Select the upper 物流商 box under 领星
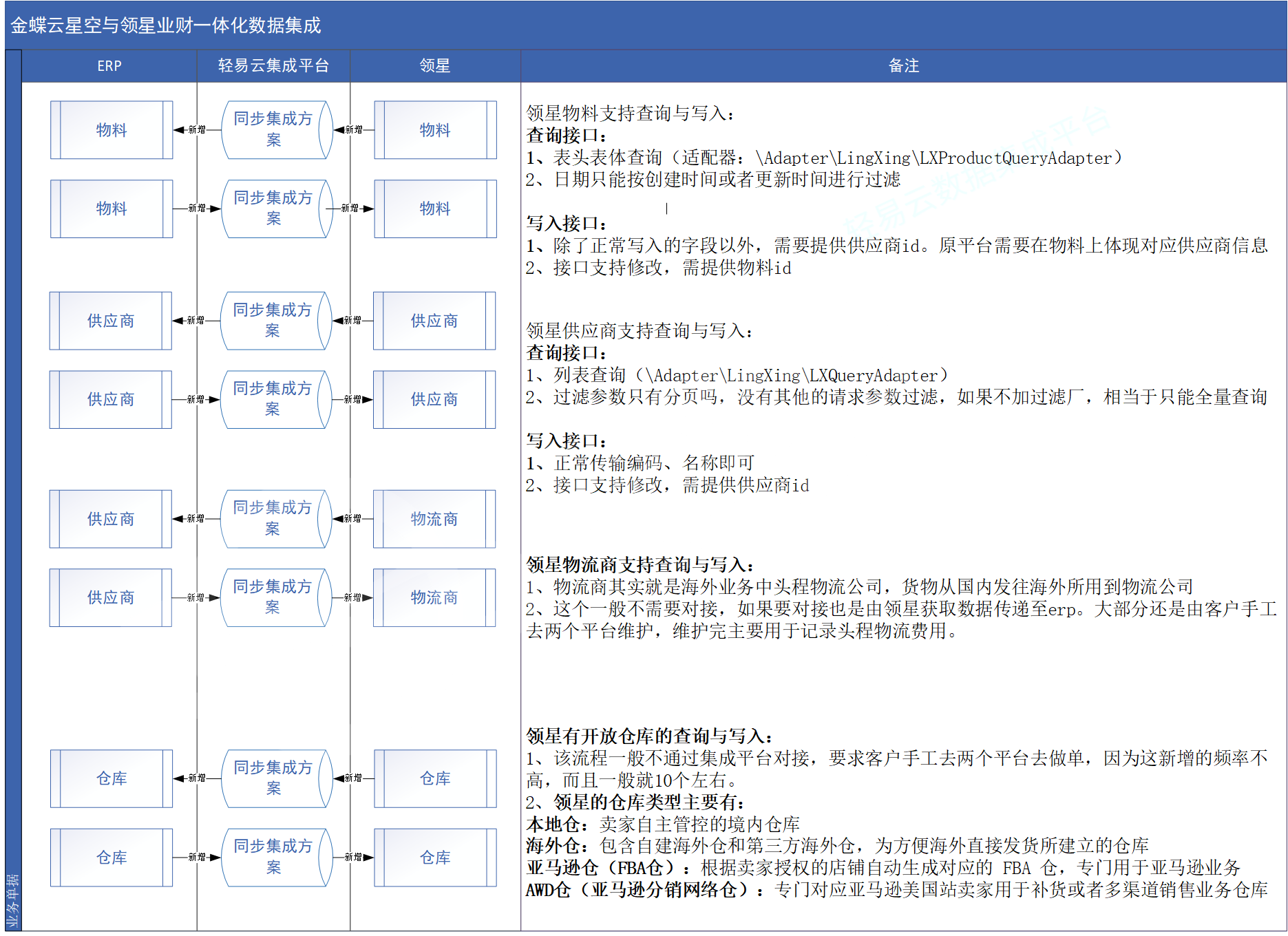This screenshot has height=936, width=1288. [x=434, y=519]
